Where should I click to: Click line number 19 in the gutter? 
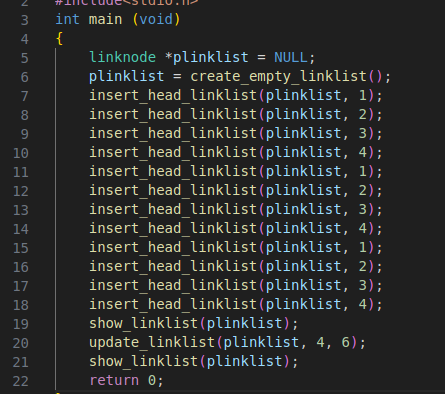[x=21, y=324]
